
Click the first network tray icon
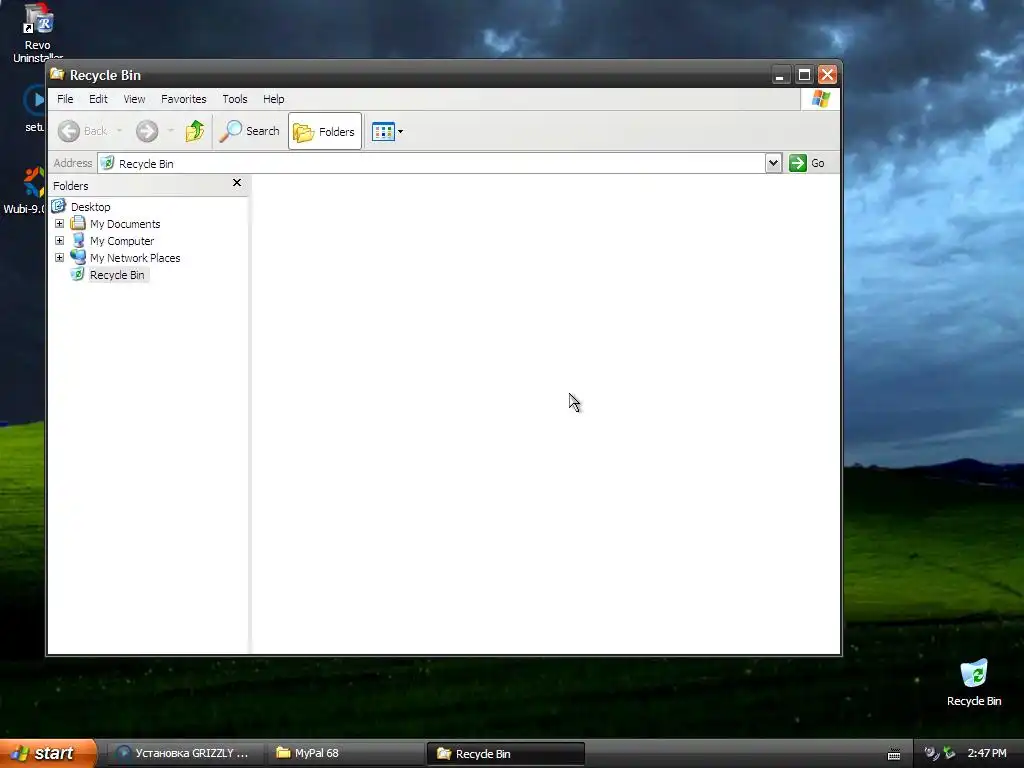pyautogui.click(x=932, y=753)
